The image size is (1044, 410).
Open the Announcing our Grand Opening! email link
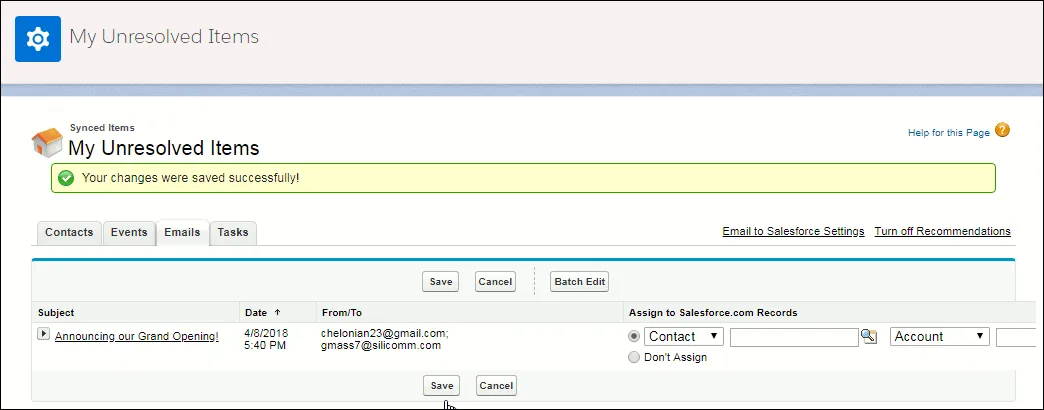point(136,336)
